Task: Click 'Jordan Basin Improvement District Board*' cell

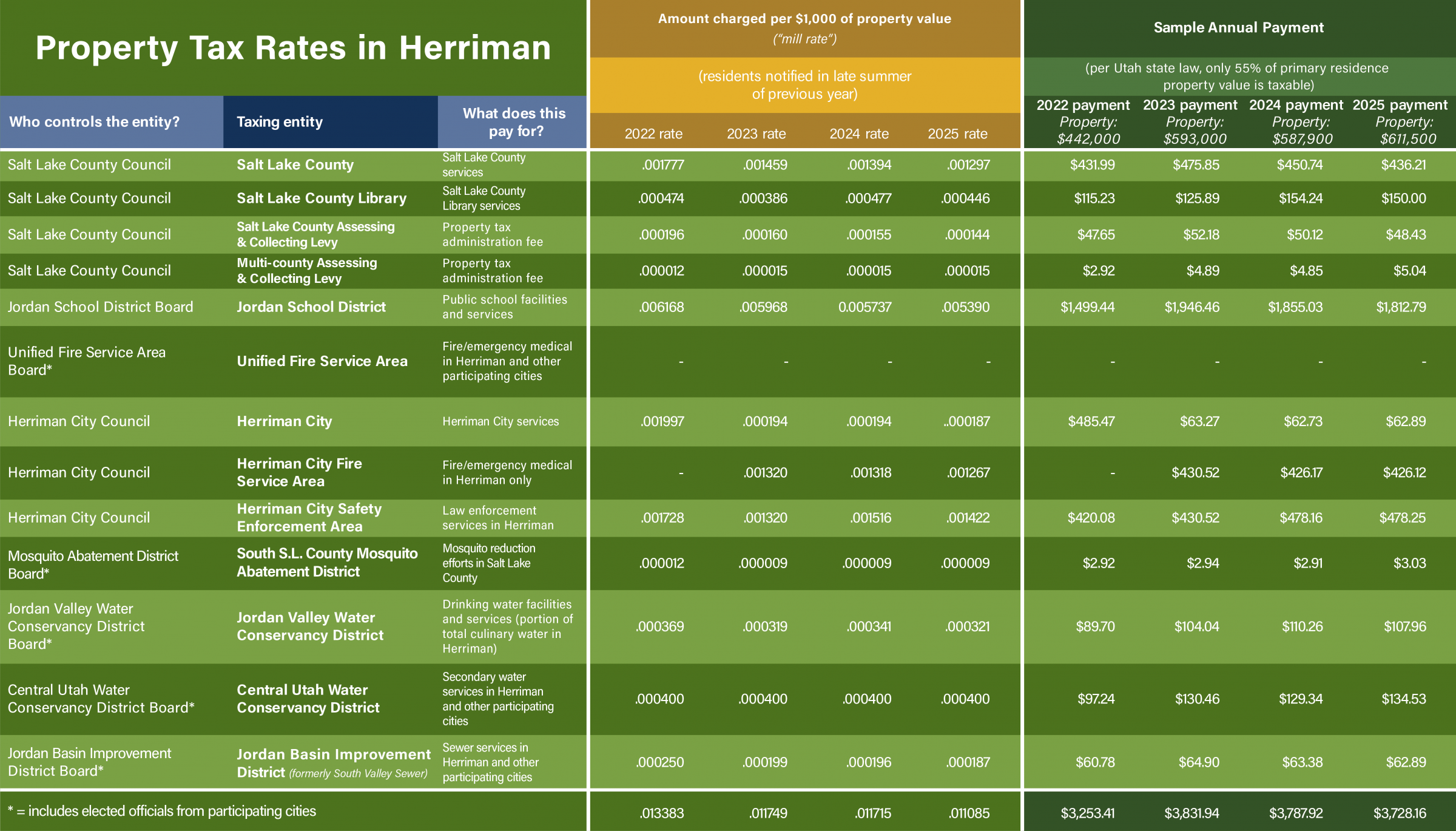Action: [89, 762]
